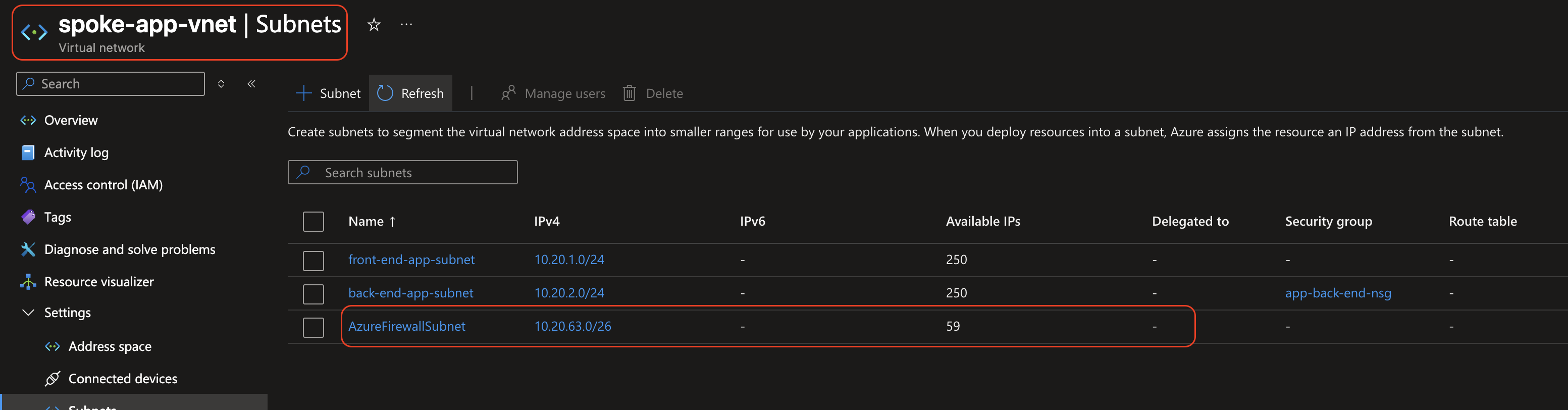Click the 250 available IPs for back-end-app-subnet
Viewport: 1568px width, 410px height.
[956, 293]
